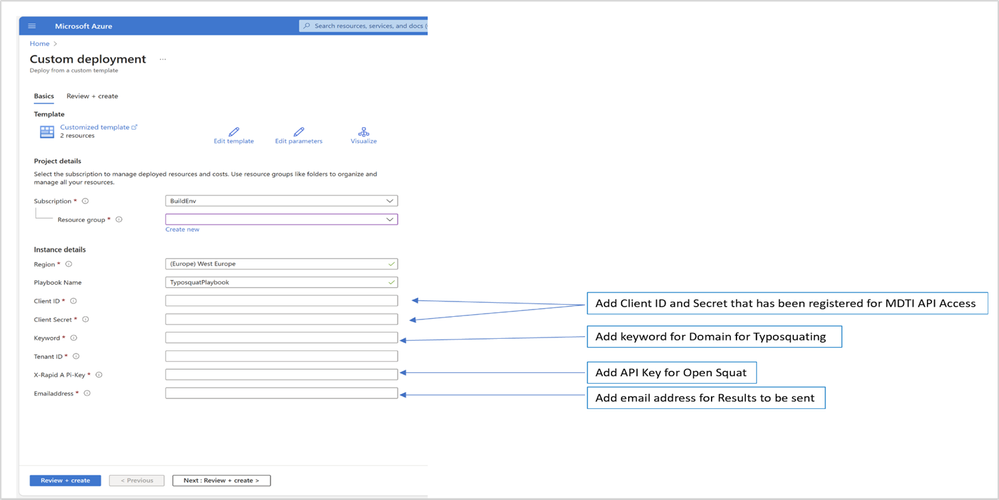Focus the Tenant ID input field

282,356
